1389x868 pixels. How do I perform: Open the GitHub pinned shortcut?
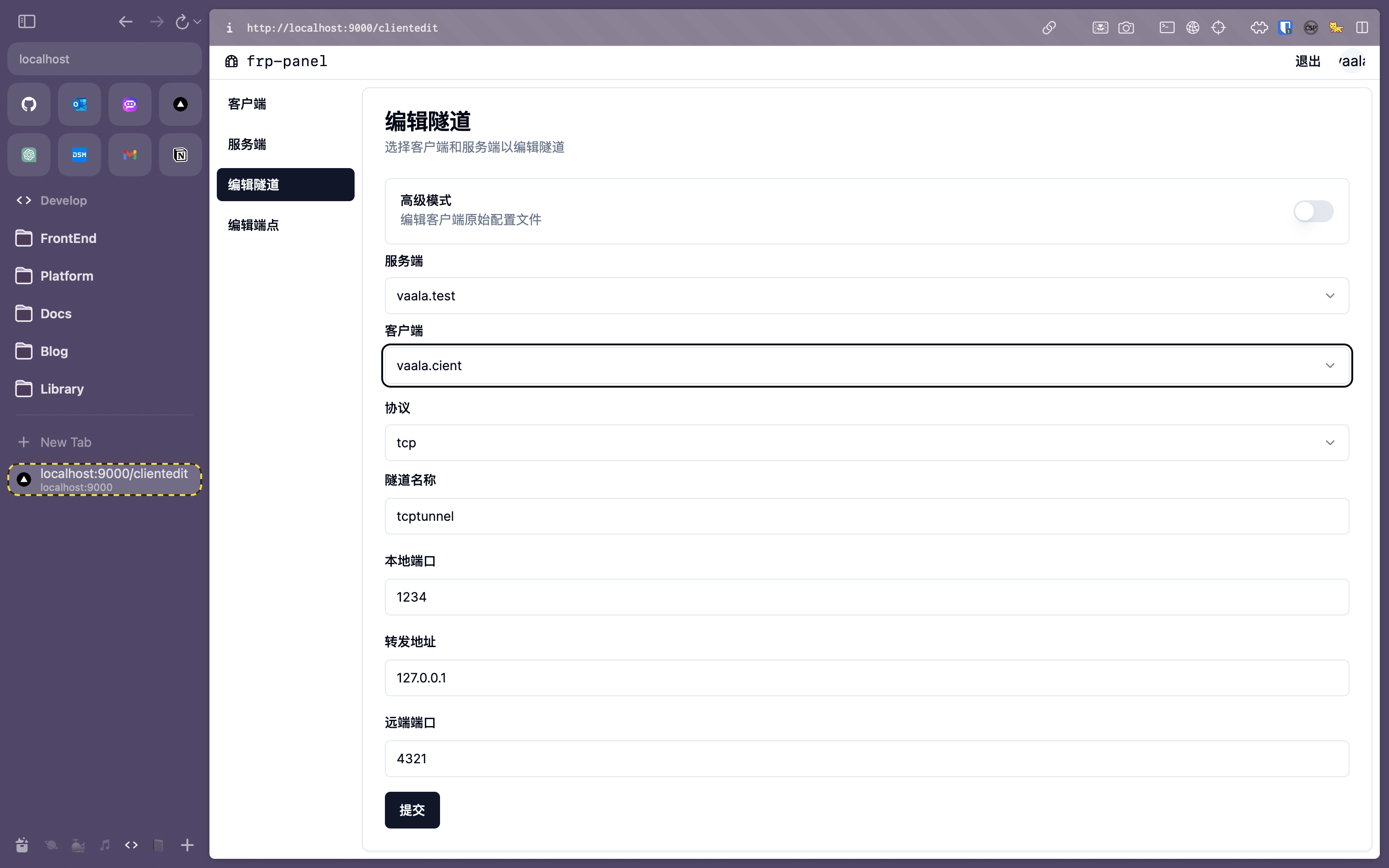coord(28,105)
